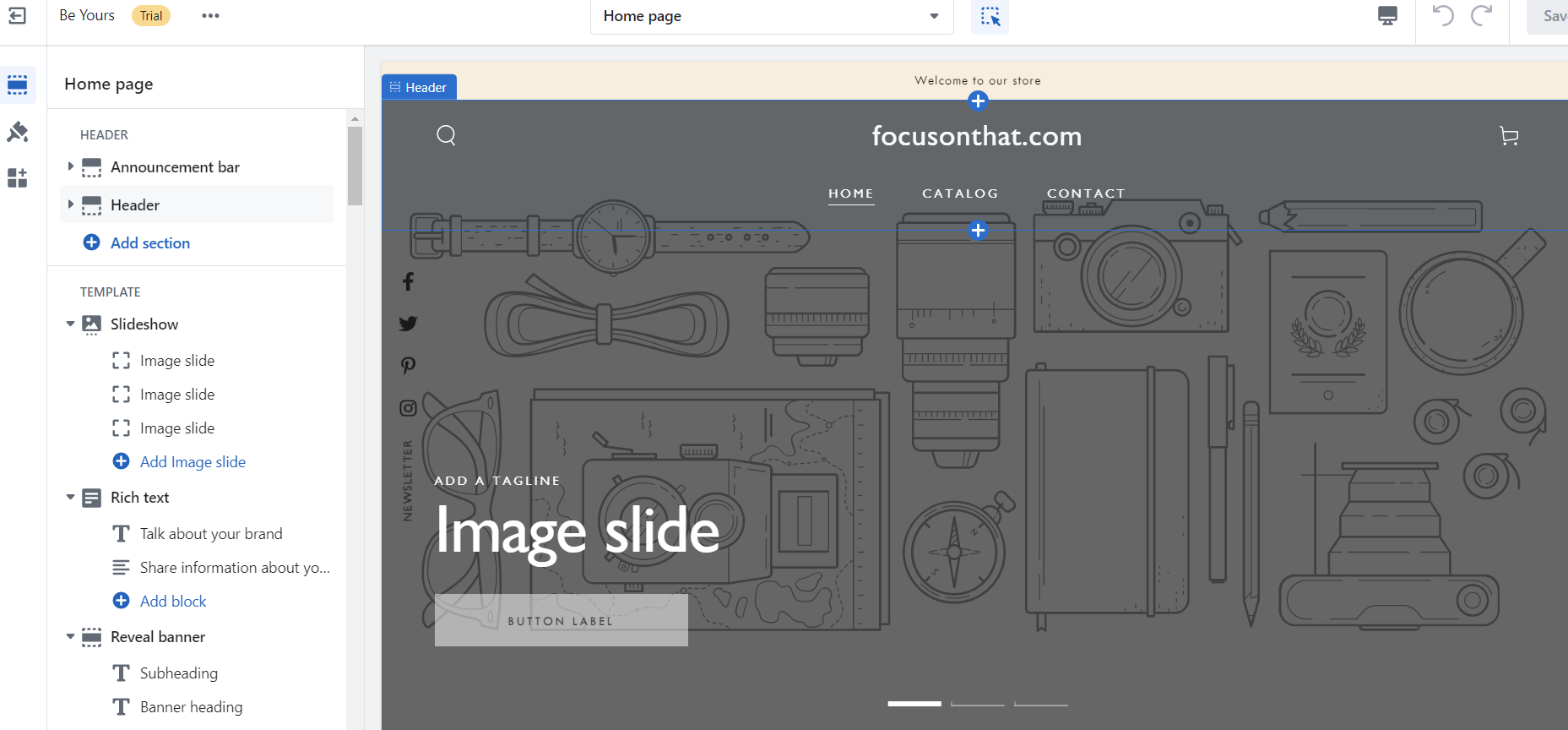The width and height of the screenshot is (1568, 730).
Task: Click the Twitter social icon
Action: tap(408, 324)
